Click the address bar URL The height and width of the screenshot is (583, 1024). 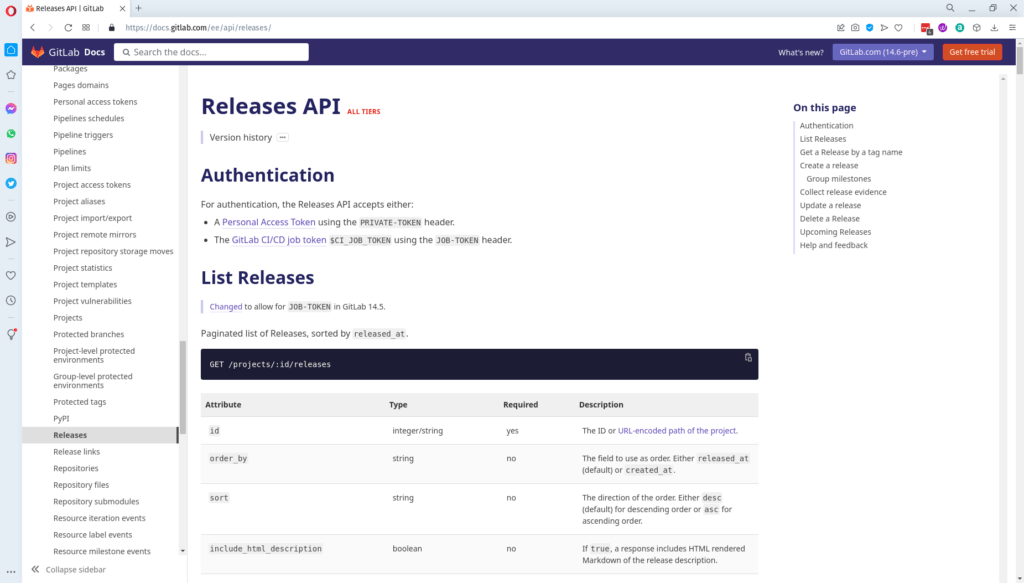(x=198, y=27)
